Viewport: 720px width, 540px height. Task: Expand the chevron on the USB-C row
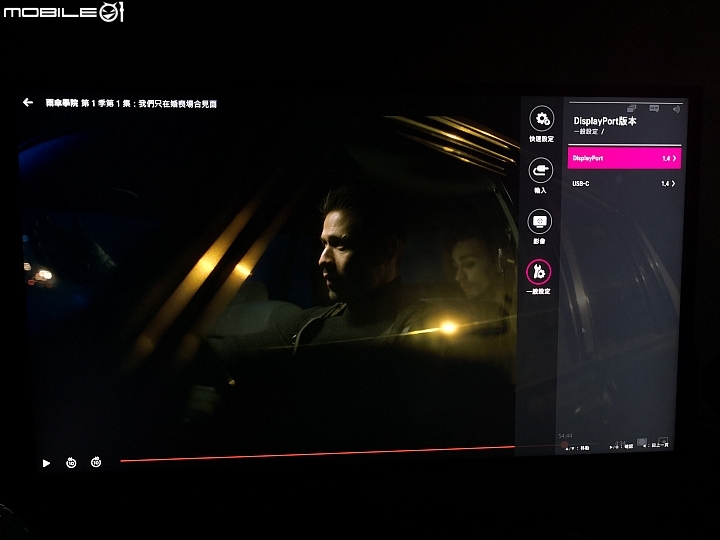pos(673,184)
